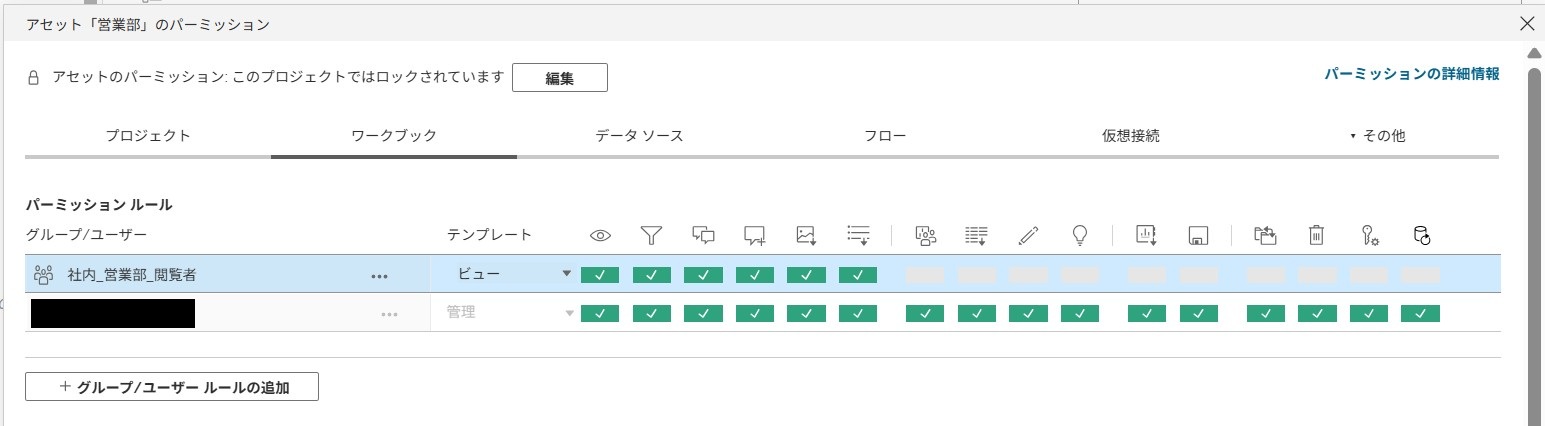Click the Delete trash can capability icon
1545x426 pixels.
[1317, 235]
